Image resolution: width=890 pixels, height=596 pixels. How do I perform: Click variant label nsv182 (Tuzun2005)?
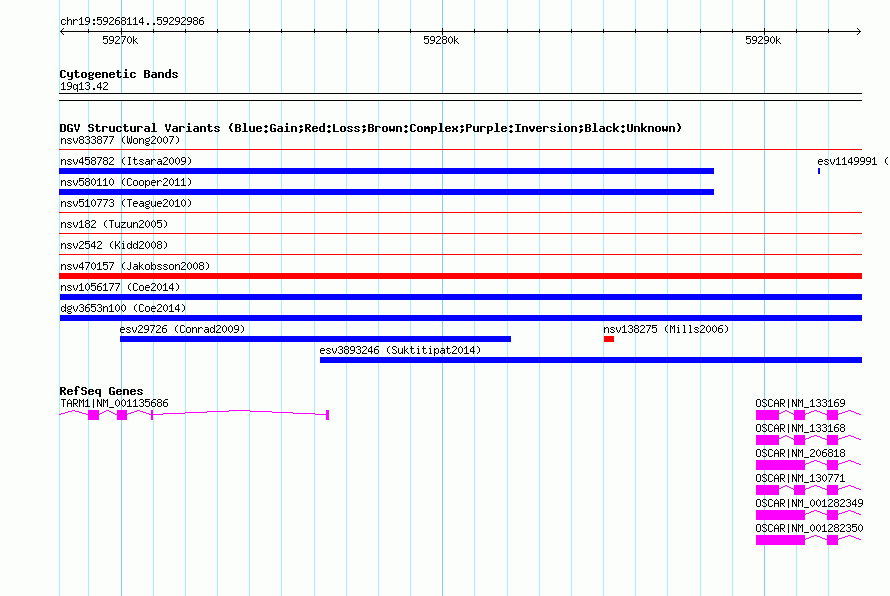pyautogui.click(x=114, y=224)
